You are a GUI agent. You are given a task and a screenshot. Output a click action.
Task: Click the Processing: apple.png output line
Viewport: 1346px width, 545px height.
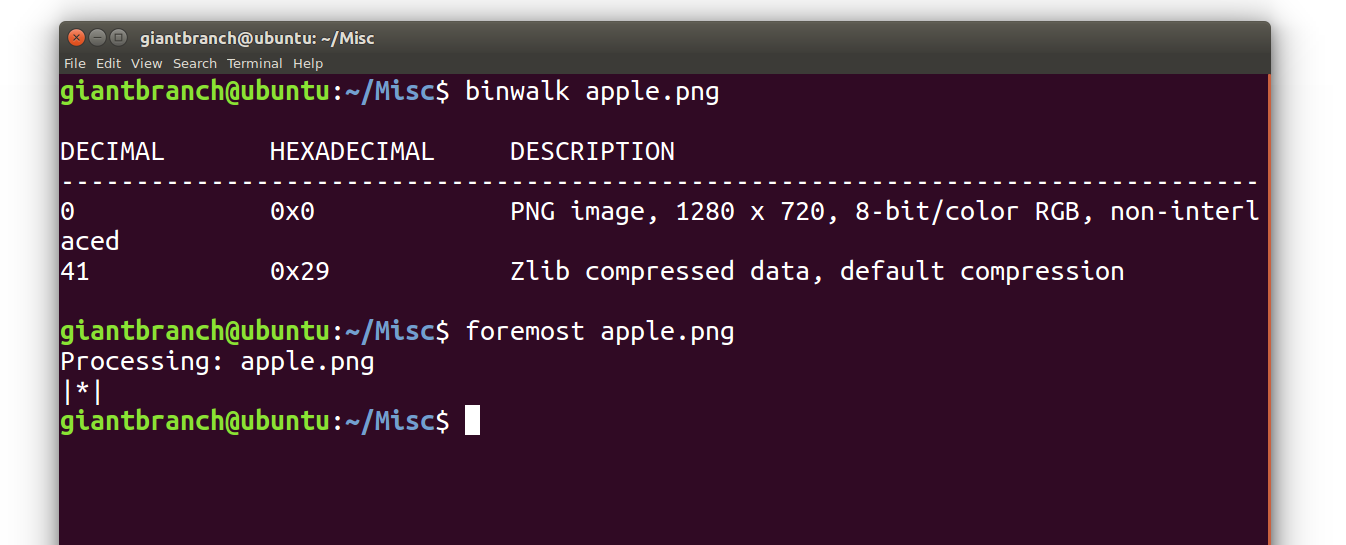click(217, 361)
